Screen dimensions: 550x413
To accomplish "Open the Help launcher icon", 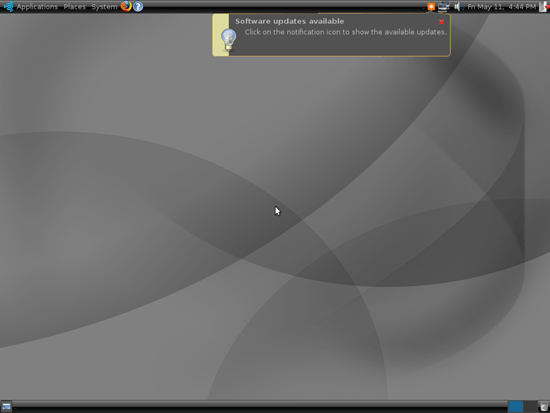I will pos(138,6).
